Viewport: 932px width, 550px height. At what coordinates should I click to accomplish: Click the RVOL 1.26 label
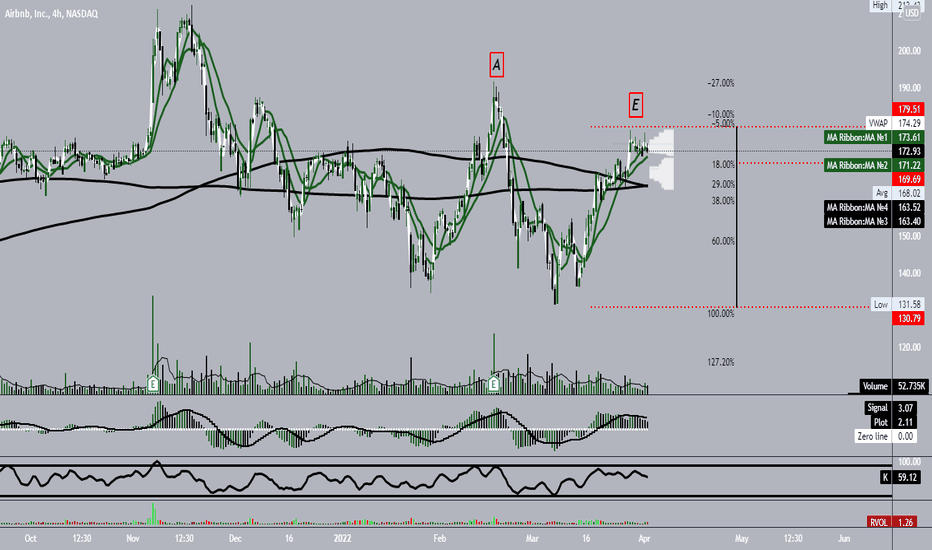pyautogui.click(x=892, y=522)
